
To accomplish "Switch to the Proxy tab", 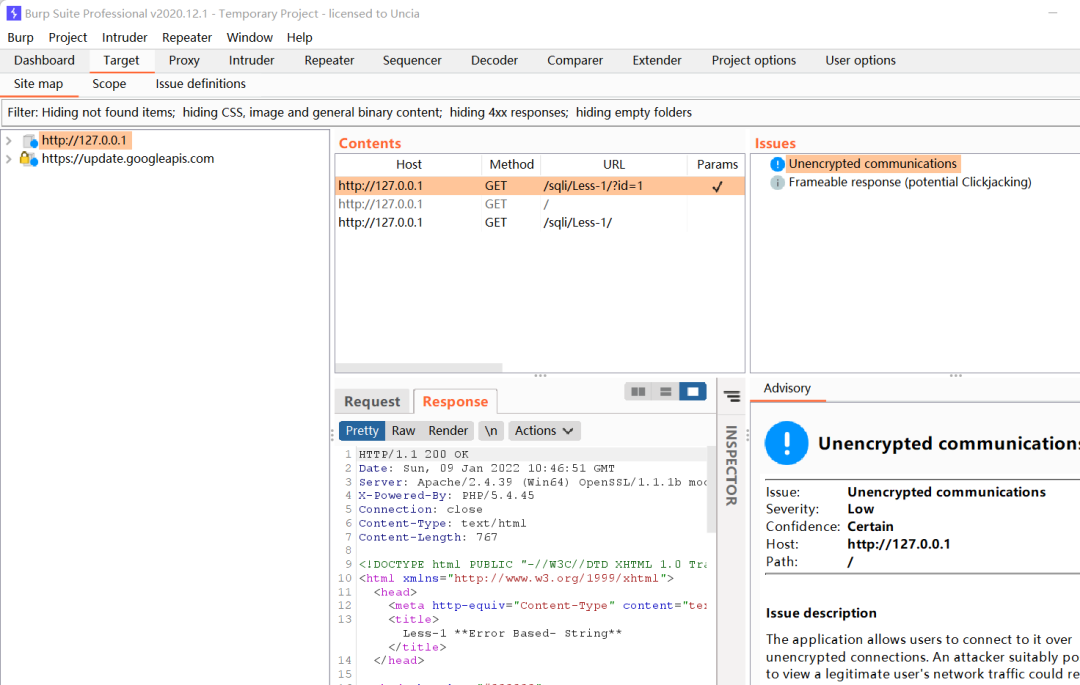I will point(184,61).
